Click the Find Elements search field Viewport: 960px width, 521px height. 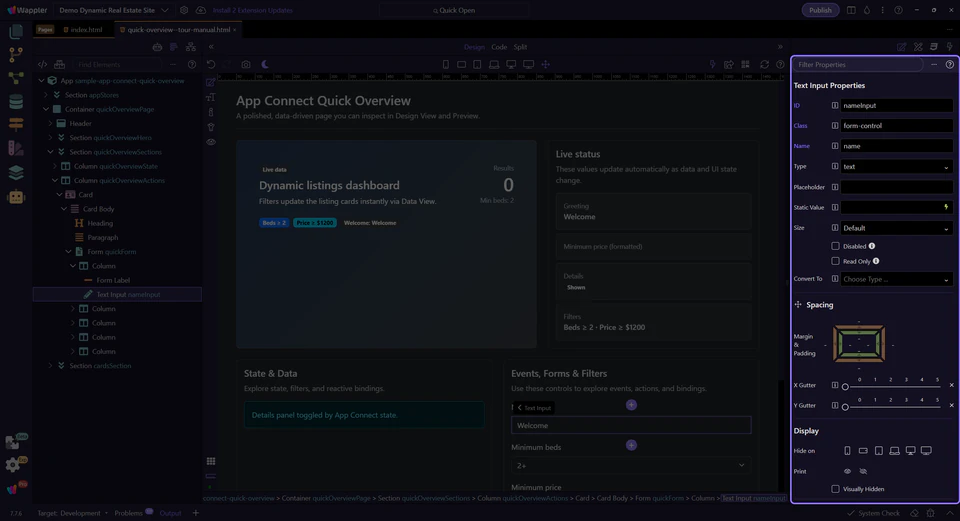point(116,64)
